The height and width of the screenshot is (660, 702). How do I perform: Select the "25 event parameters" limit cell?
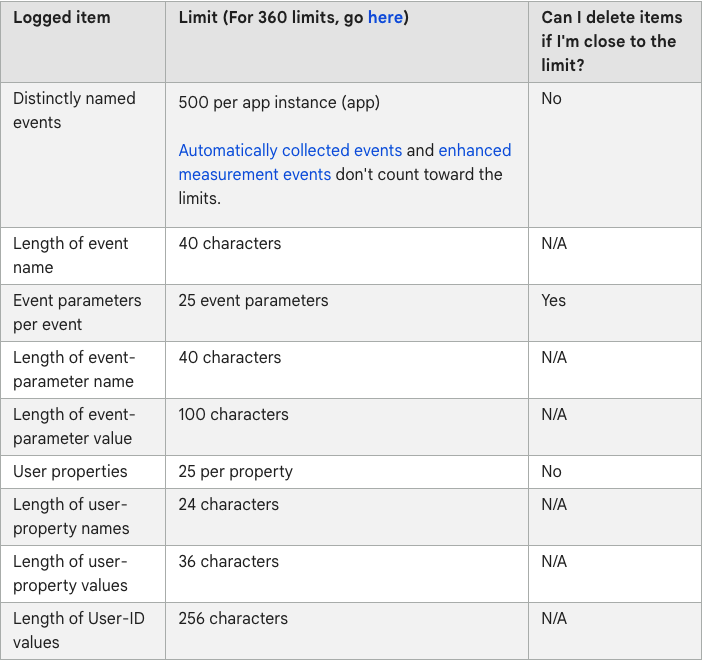tap(253, 300)
